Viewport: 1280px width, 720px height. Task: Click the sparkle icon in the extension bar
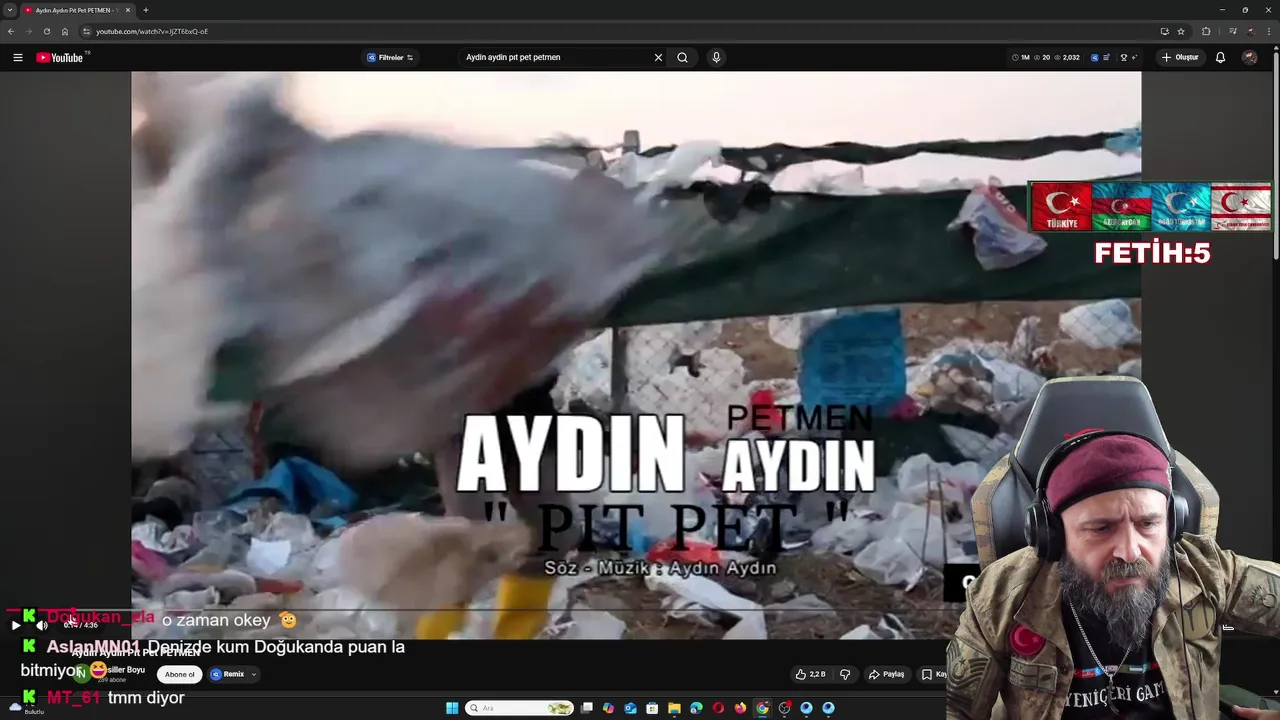[1134, 57]
